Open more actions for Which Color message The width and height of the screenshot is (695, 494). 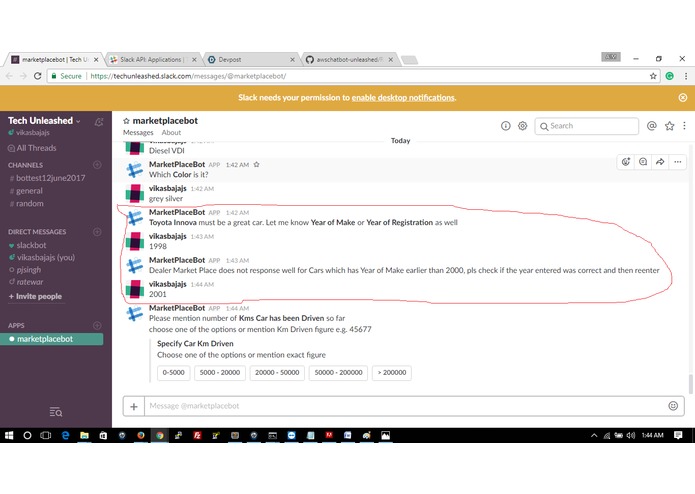click(678, 162)
